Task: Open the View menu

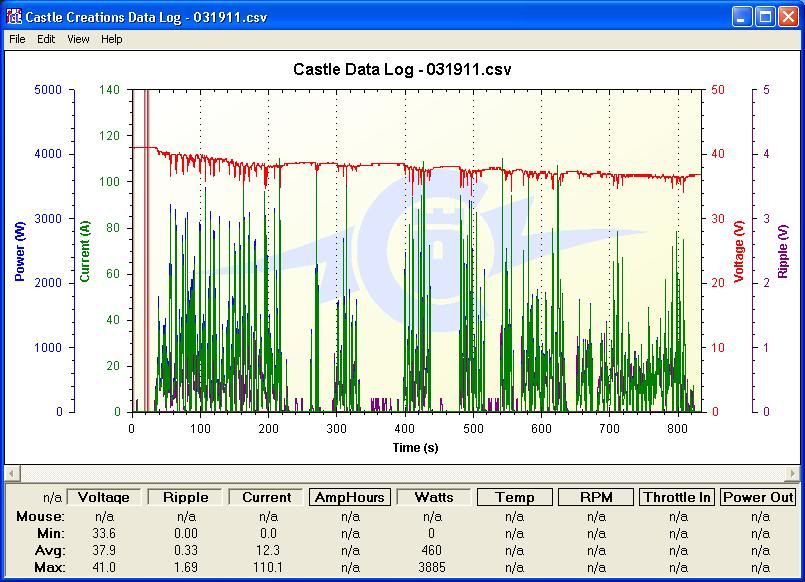Action: (x=78, y=39)
